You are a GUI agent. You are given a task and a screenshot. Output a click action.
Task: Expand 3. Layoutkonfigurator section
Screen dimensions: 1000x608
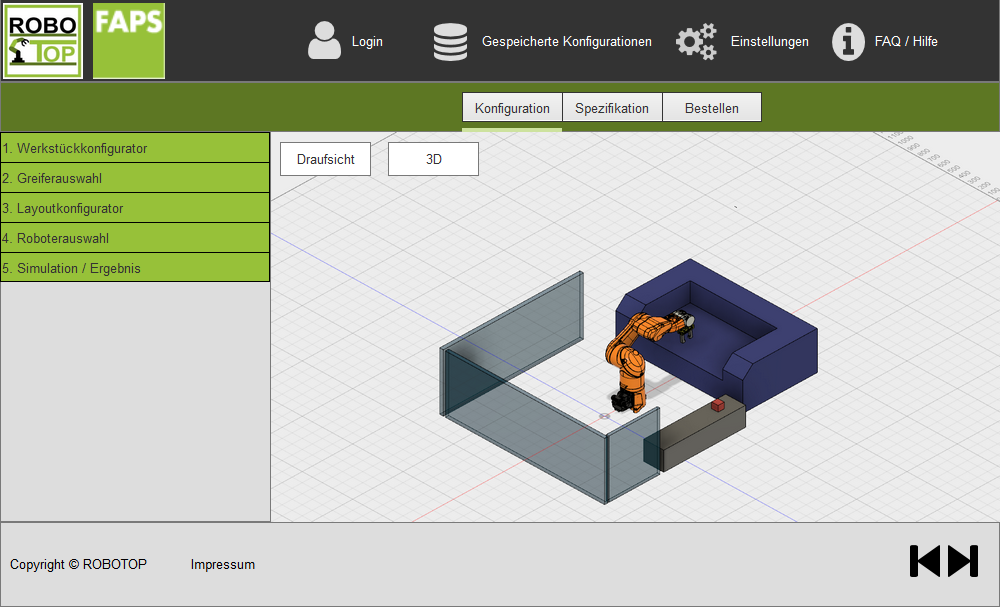(135, 208)
